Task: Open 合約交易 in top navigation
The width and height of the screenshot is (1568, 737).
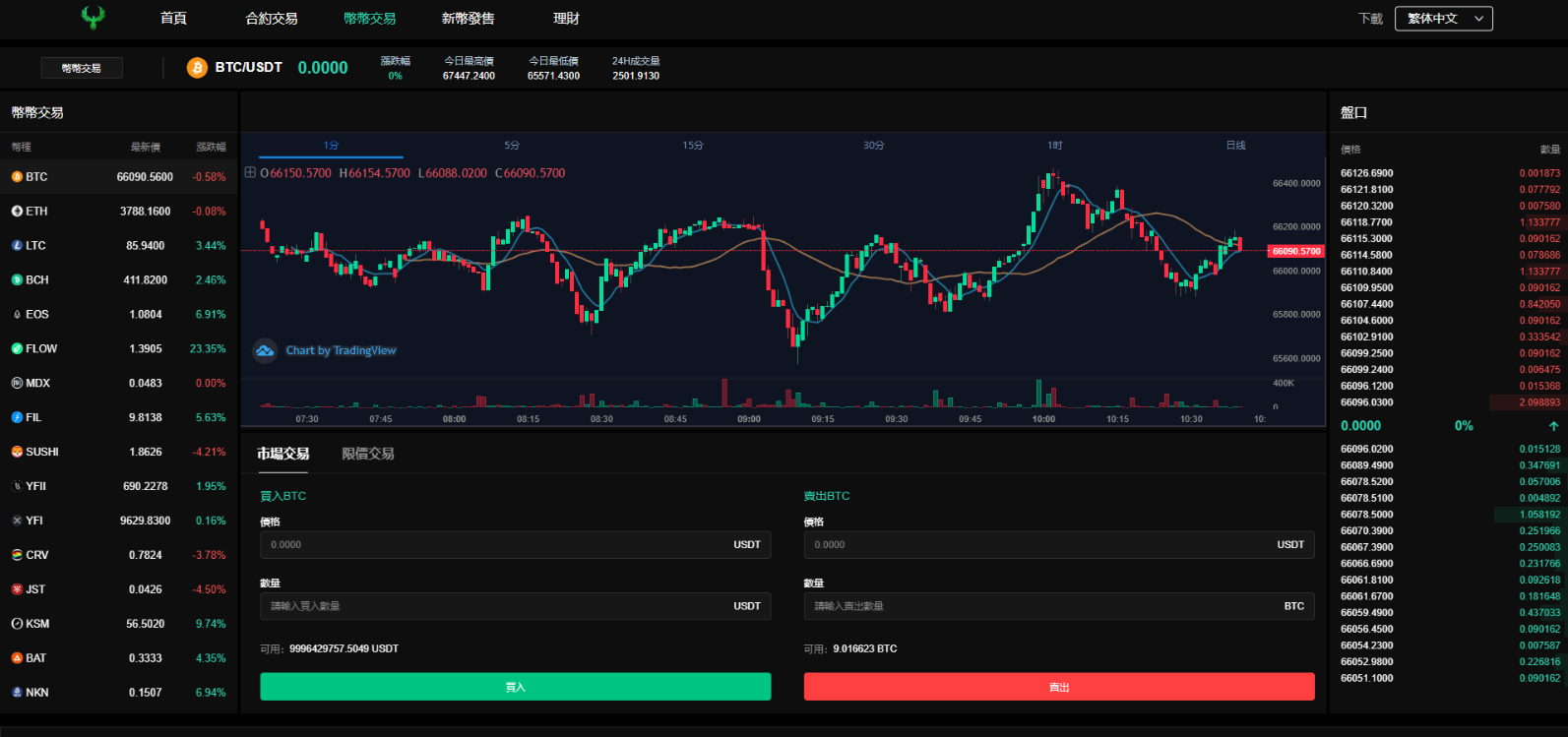Action: [x=272, y=19]
